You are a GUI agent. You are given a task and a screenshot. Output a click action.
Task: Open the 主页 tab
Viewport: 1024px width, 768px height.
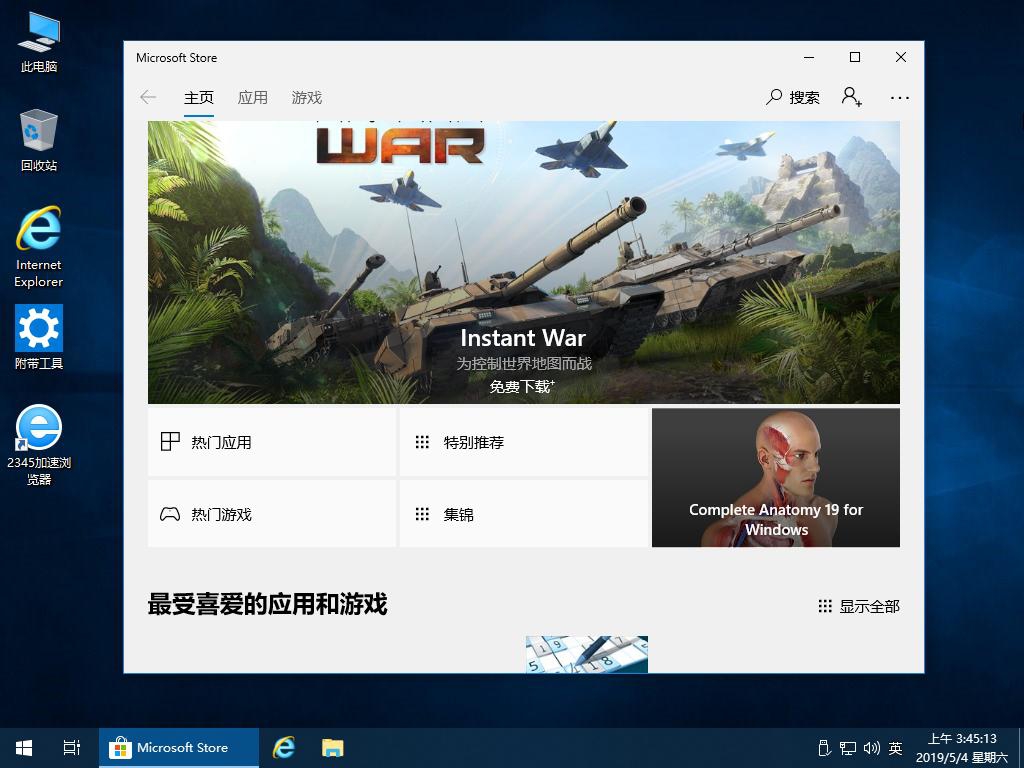(199, 98)
